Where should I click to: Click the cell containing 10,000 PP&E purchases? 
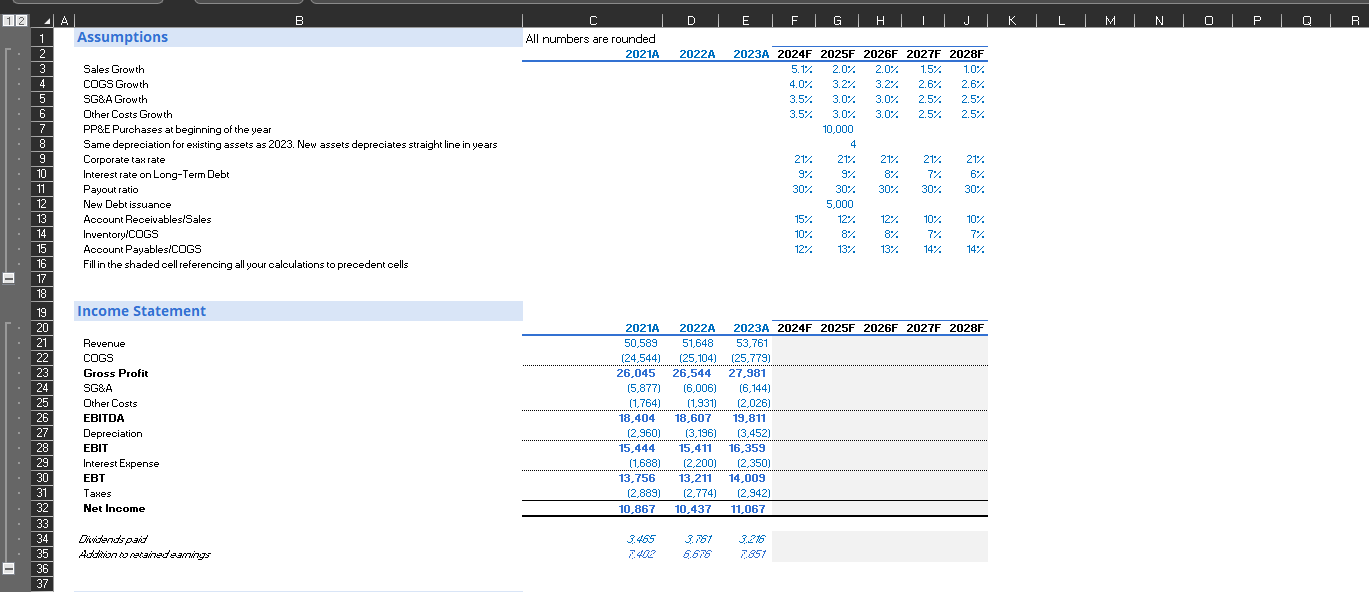(838, 129)
